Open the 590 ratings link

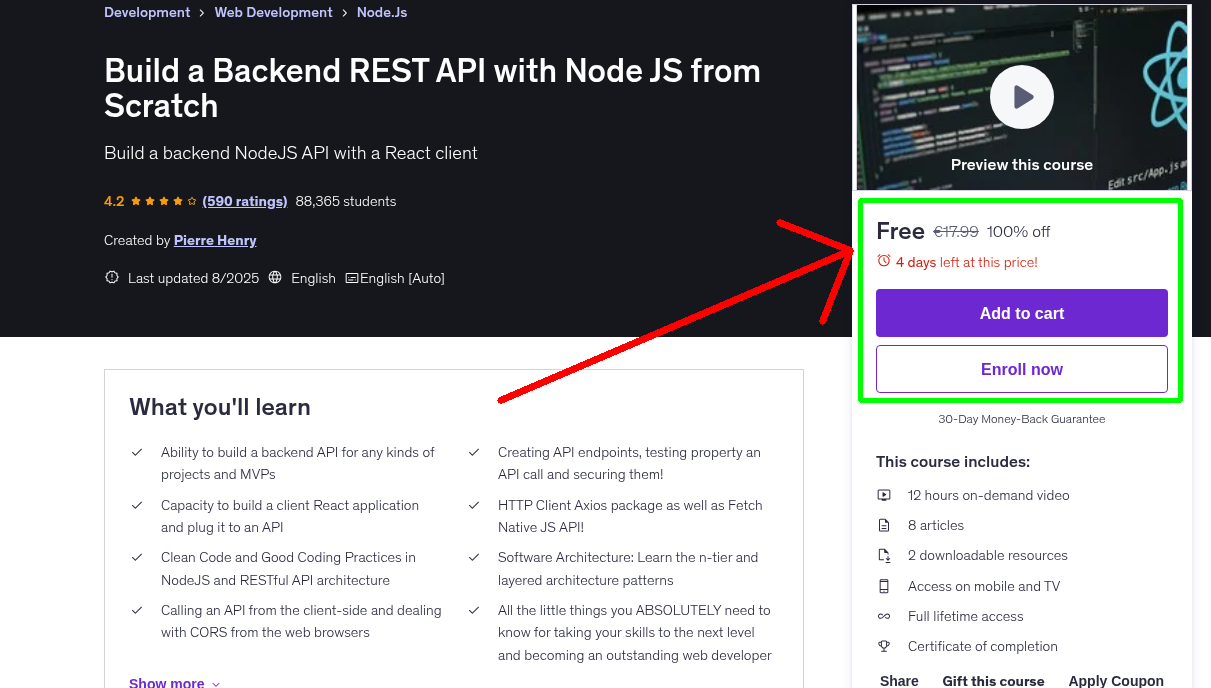click(244, 201)
